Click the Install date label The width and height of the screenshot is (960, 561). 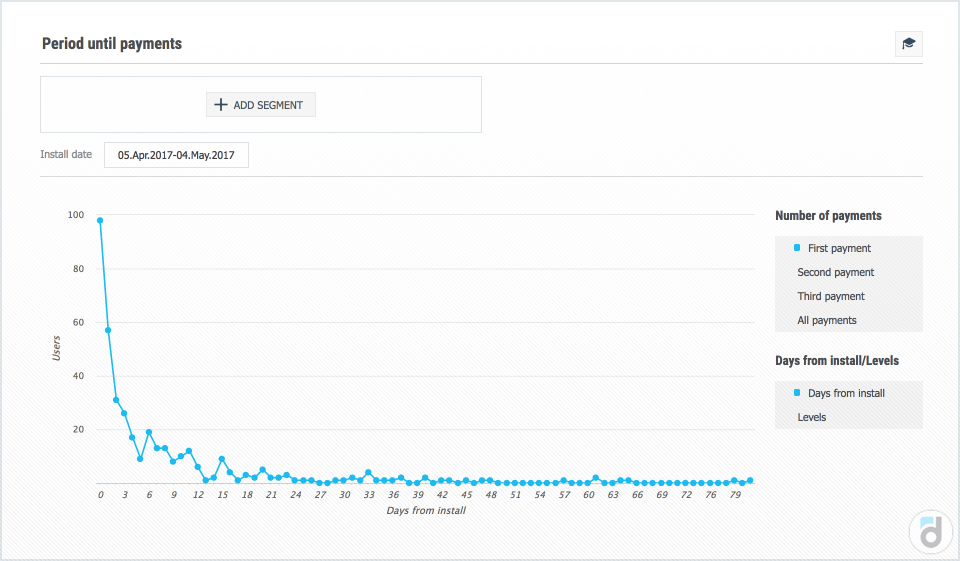[x=66, y=155]
